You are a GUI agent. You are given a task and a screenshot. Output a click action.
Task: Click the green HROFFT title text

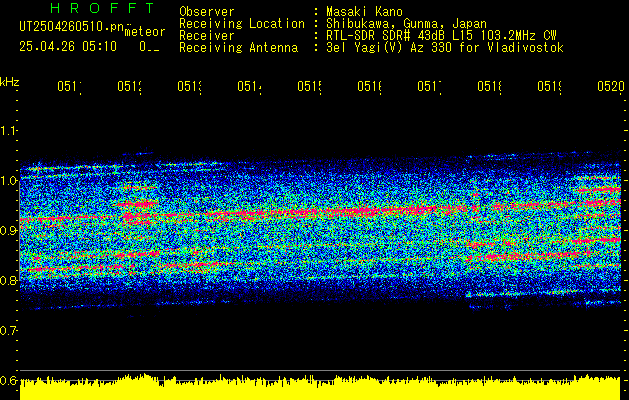[x=103, y=8]
